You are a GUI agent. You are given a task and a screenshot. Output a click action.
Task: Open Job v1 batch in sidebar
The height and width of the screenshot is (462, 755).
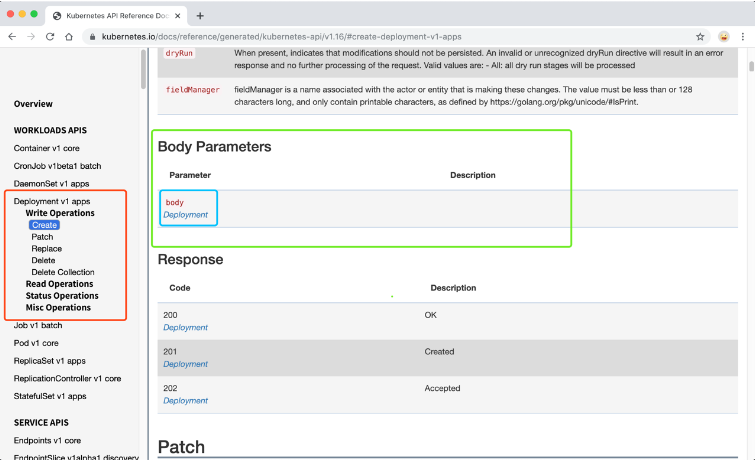tap(38, 326)
